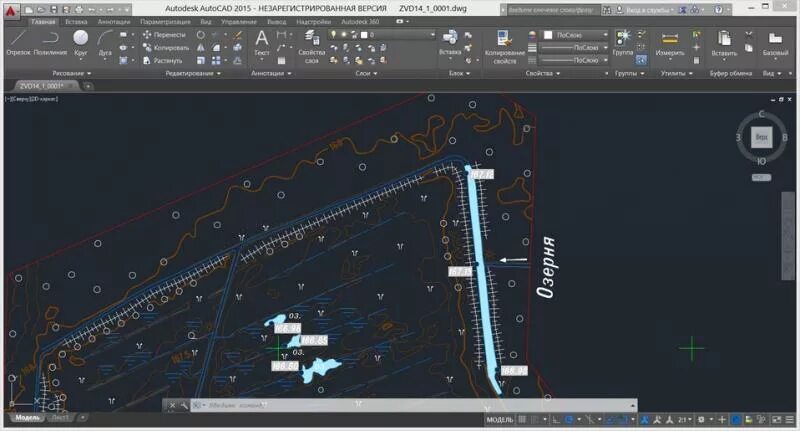The height and width of the screenshot is (431, 800).
Task: Toggle polar tracking in status bar
Action: click(x=569, y=419)
